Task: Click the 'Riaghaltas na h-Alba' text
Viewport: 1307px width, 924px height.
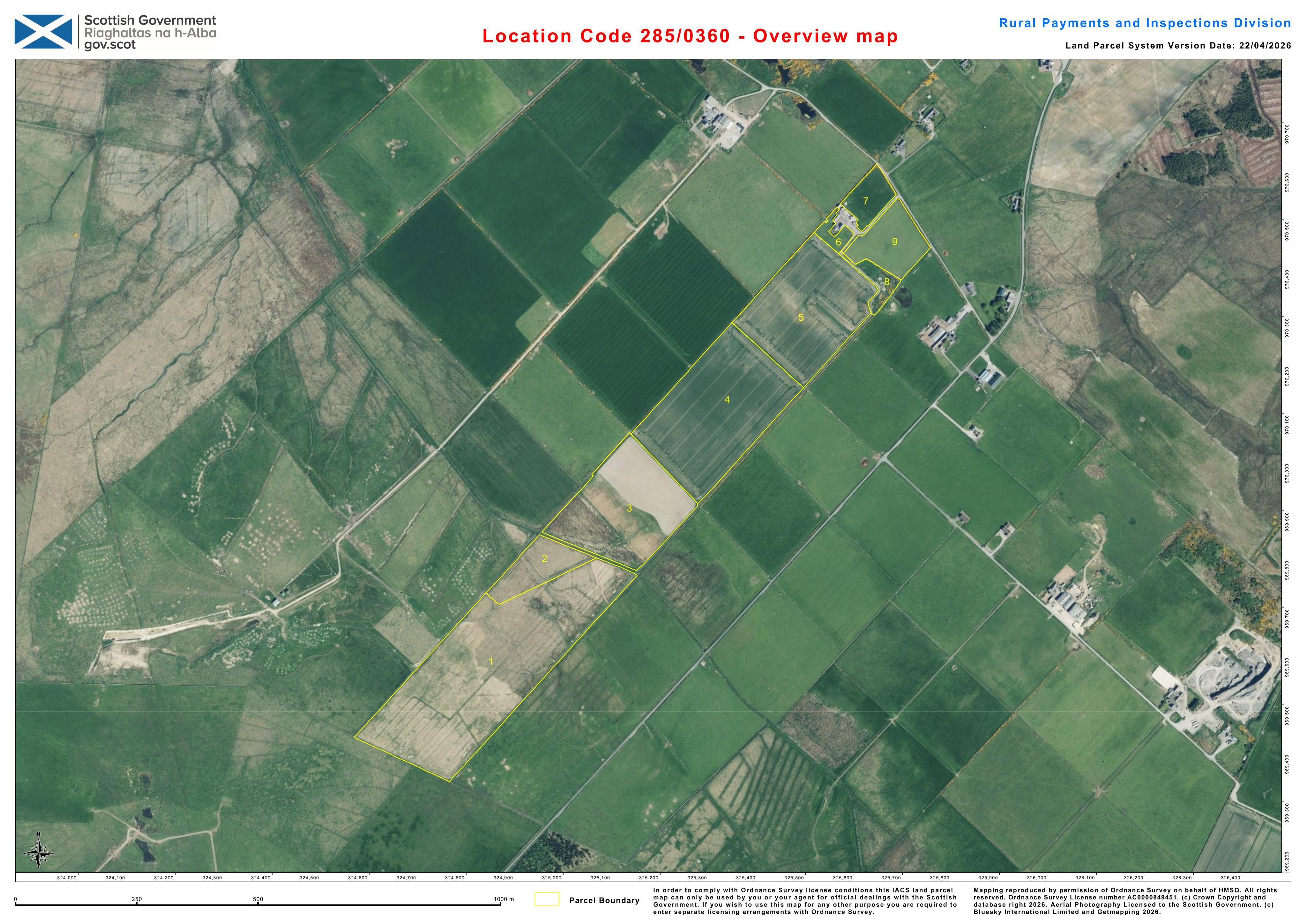Action: click(x=150, y=33)
